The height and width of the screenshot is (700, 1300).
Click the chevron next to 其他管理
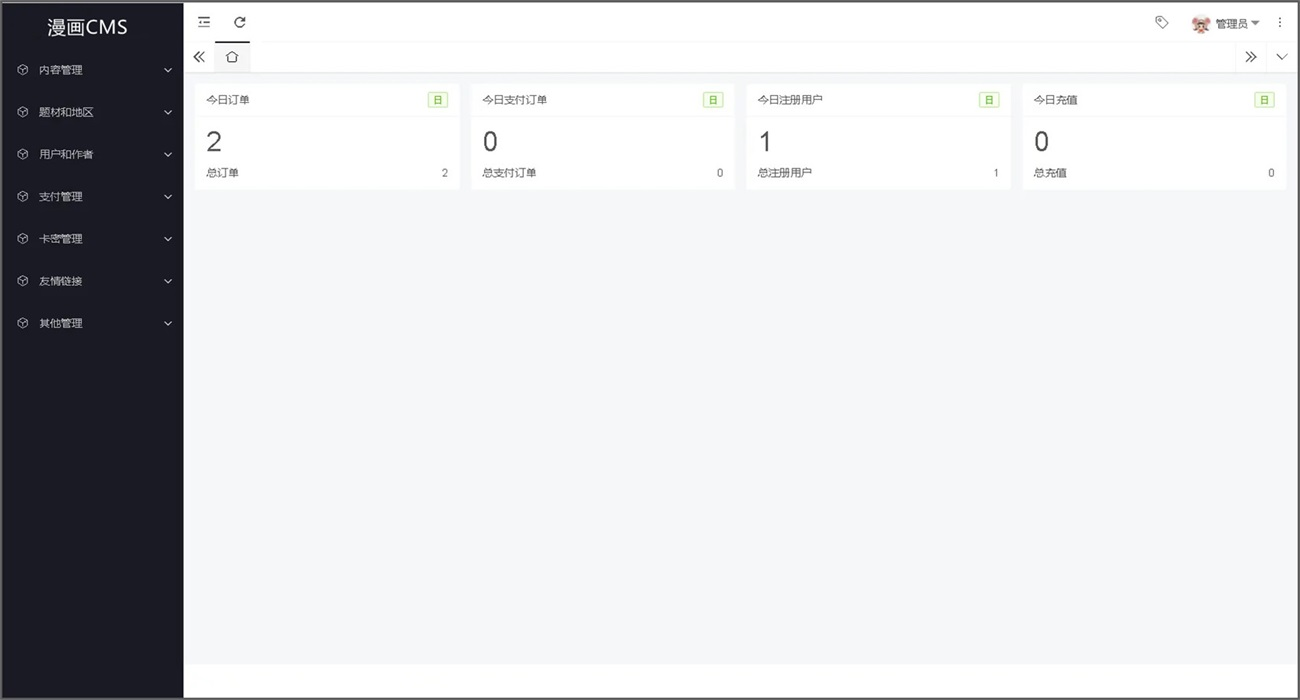(x=168, y=324)
